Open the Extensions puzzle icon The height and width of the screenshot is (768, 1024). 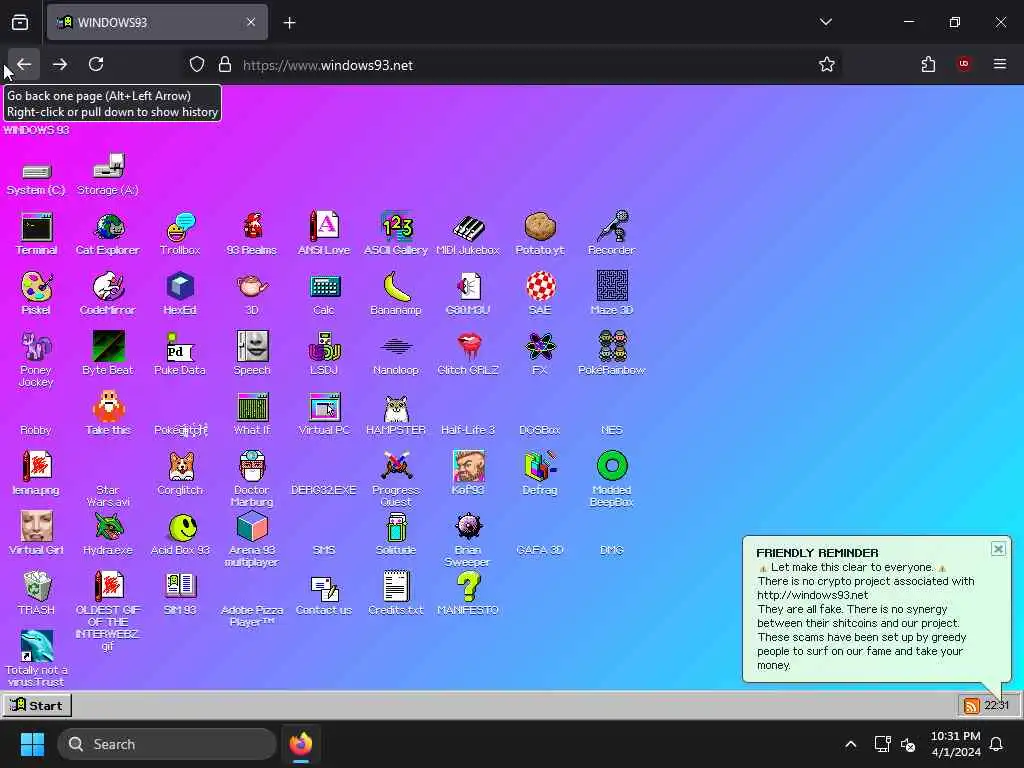pos(928,64)
